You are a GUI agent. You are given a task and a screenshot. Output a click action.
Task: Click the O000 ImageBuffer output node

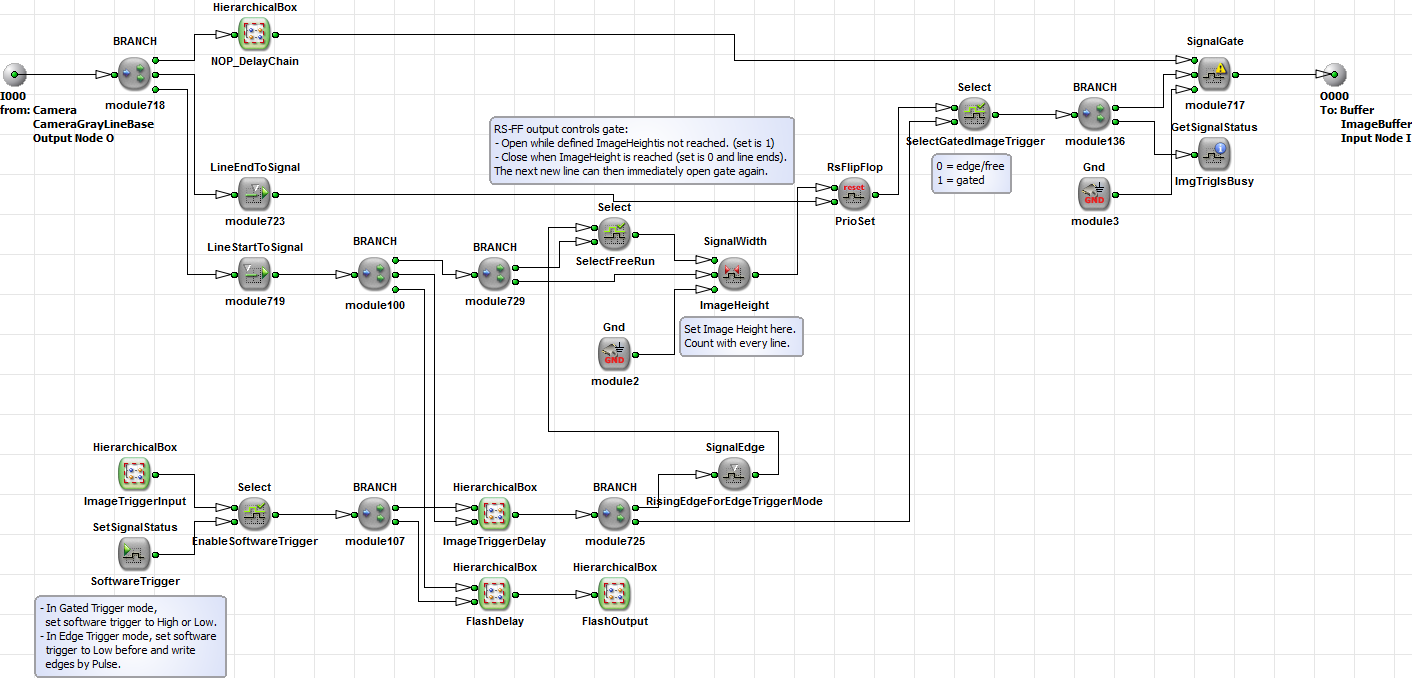1333,73
